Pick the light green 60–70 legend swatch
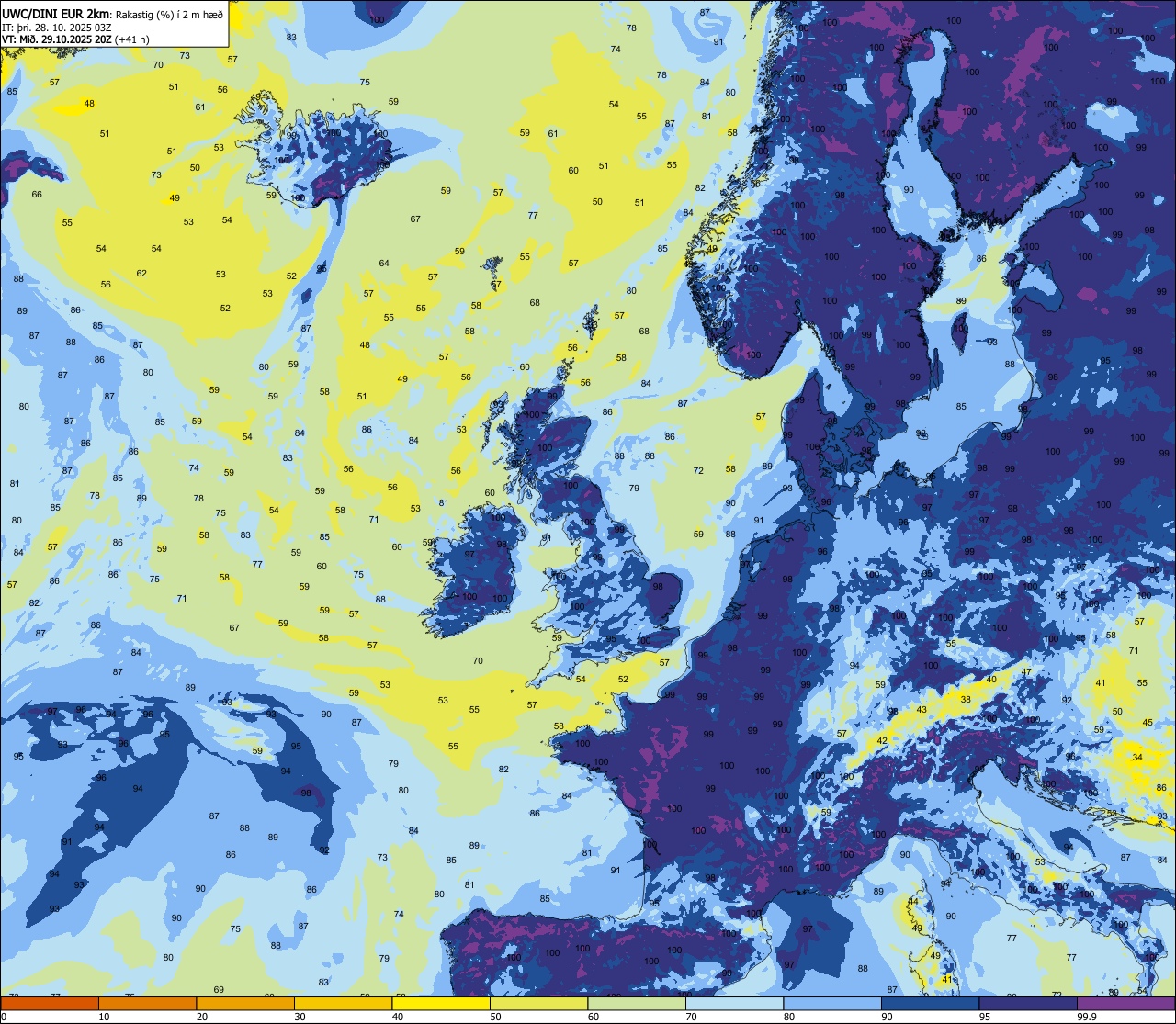Screen dimensions: 1176x1024 point(637,1003)
